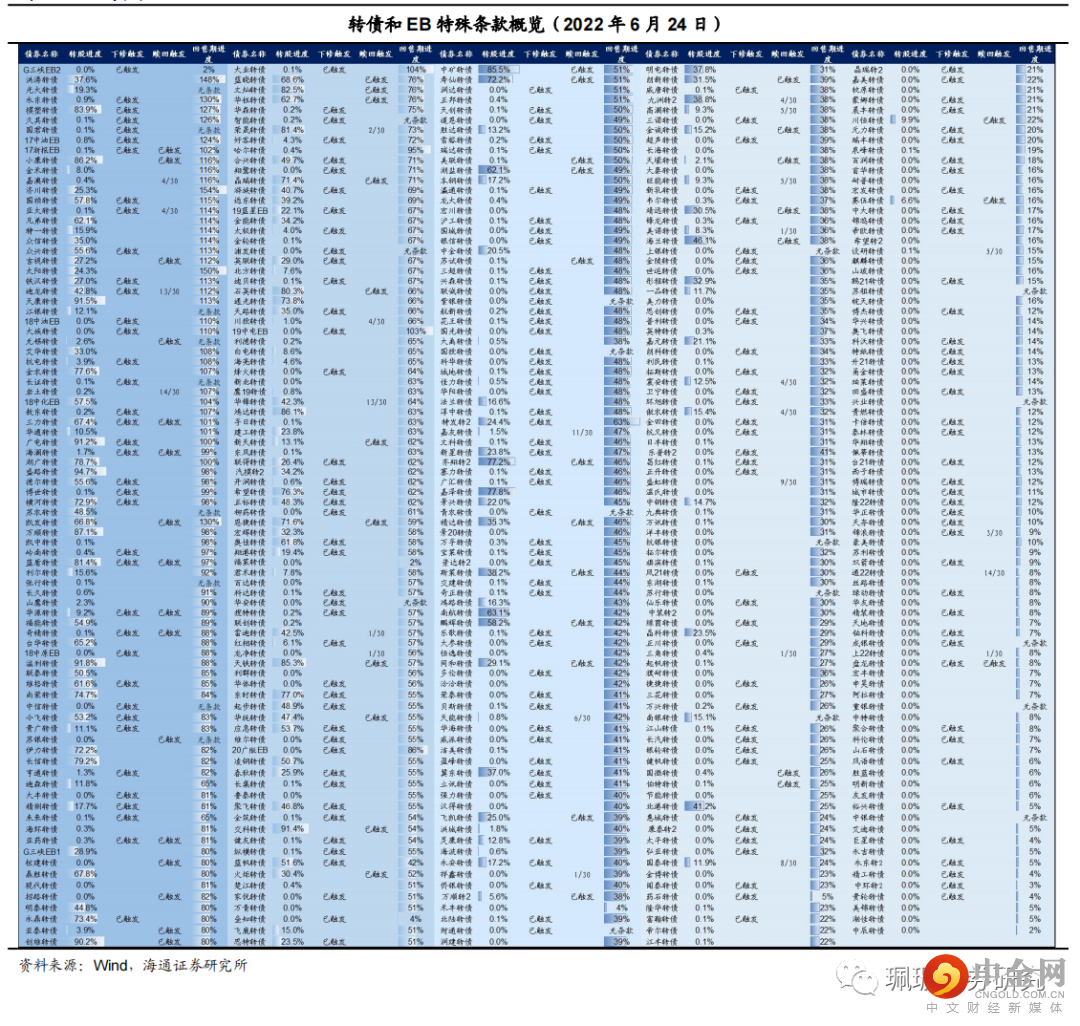The width and height of the screenshot is (1080, 1026).
Task: Click the 86.2% conversion progress cell
Action: coord(85,160)
